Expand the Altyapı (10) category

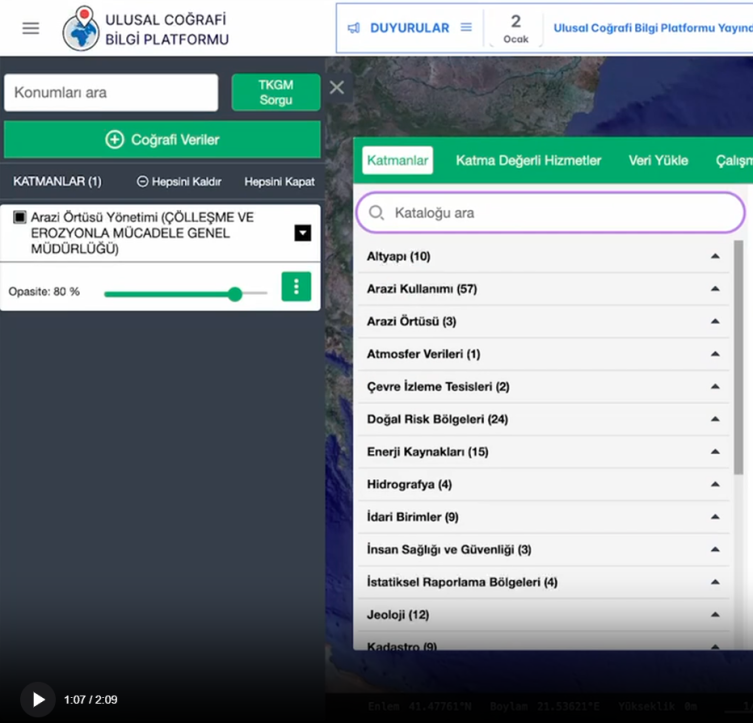coord(715,257)
